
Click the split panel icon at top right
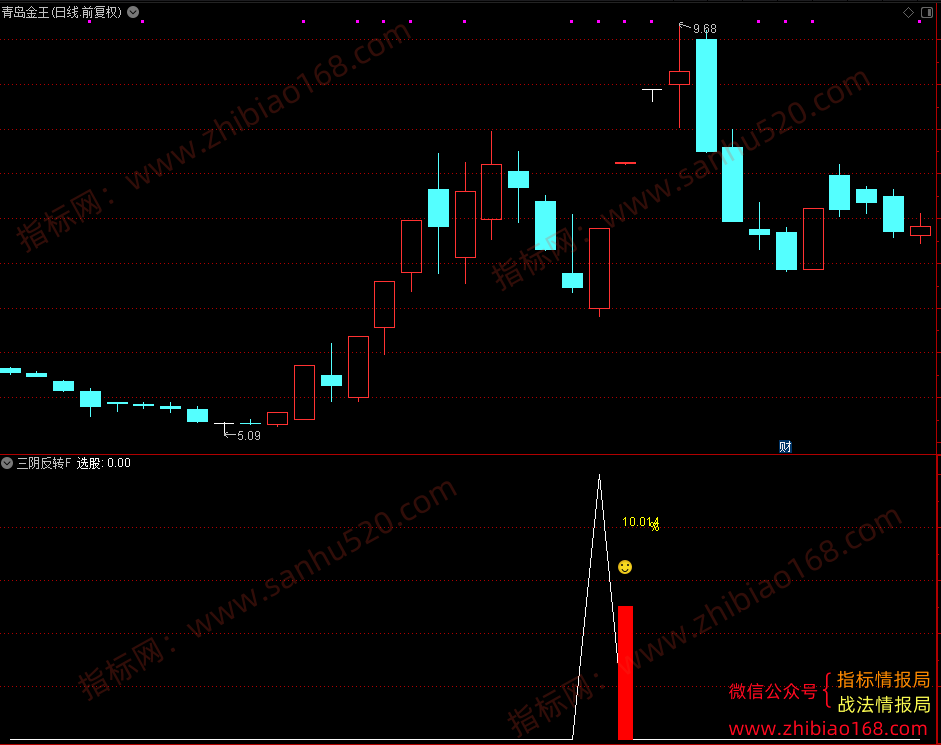coord(927,12)
